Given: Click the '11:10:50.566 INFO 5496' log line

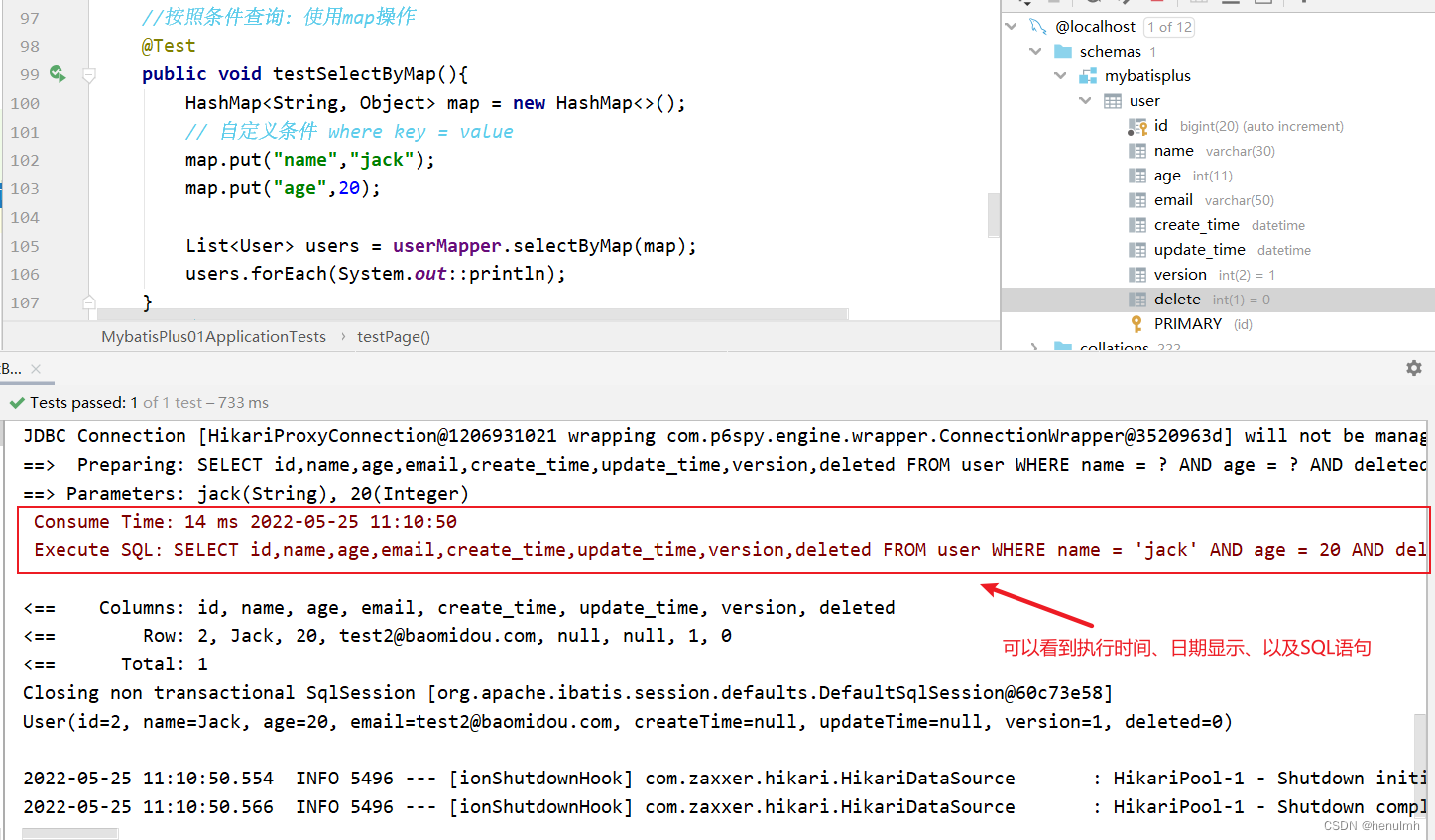Looking at the screenshot, I should tap(725, 807).
